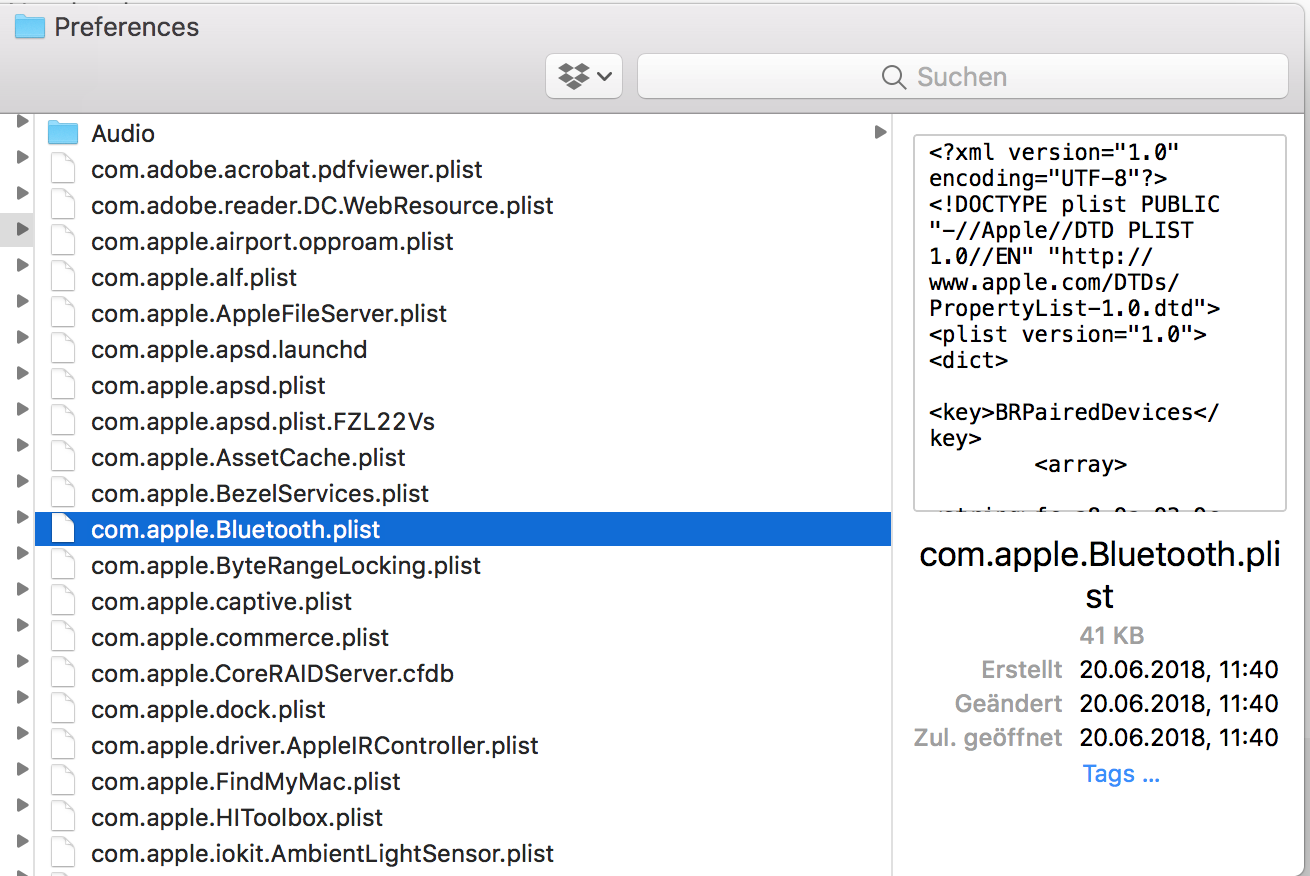Select com.apple.CoreRAIDServer.cfdb file
Image resolution: width=1310 pixels, height=876 pixels.
272,674
